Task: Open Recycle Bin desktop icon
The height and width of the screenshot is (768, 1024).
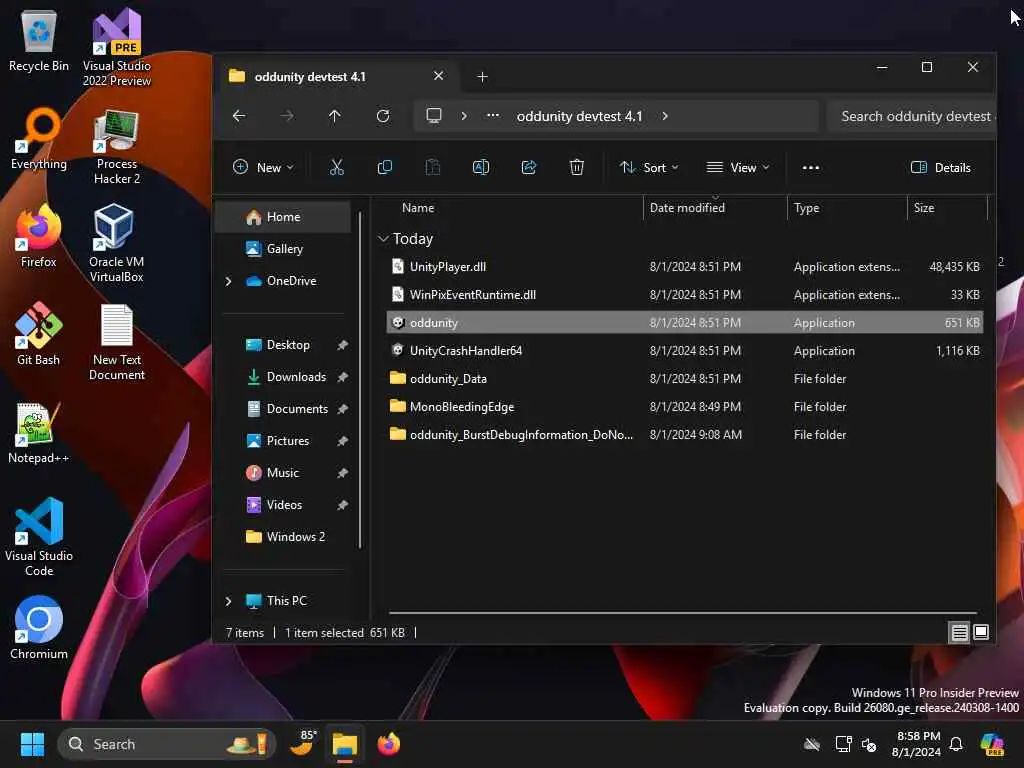Action: [x=39, y=40]
